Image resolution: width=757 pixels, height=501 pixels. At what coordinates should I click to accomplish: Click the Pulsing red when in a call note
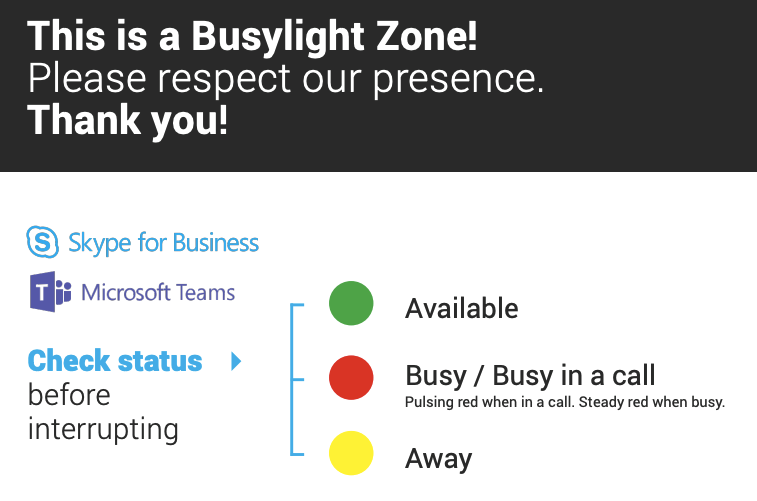click(x=565, y=402)
